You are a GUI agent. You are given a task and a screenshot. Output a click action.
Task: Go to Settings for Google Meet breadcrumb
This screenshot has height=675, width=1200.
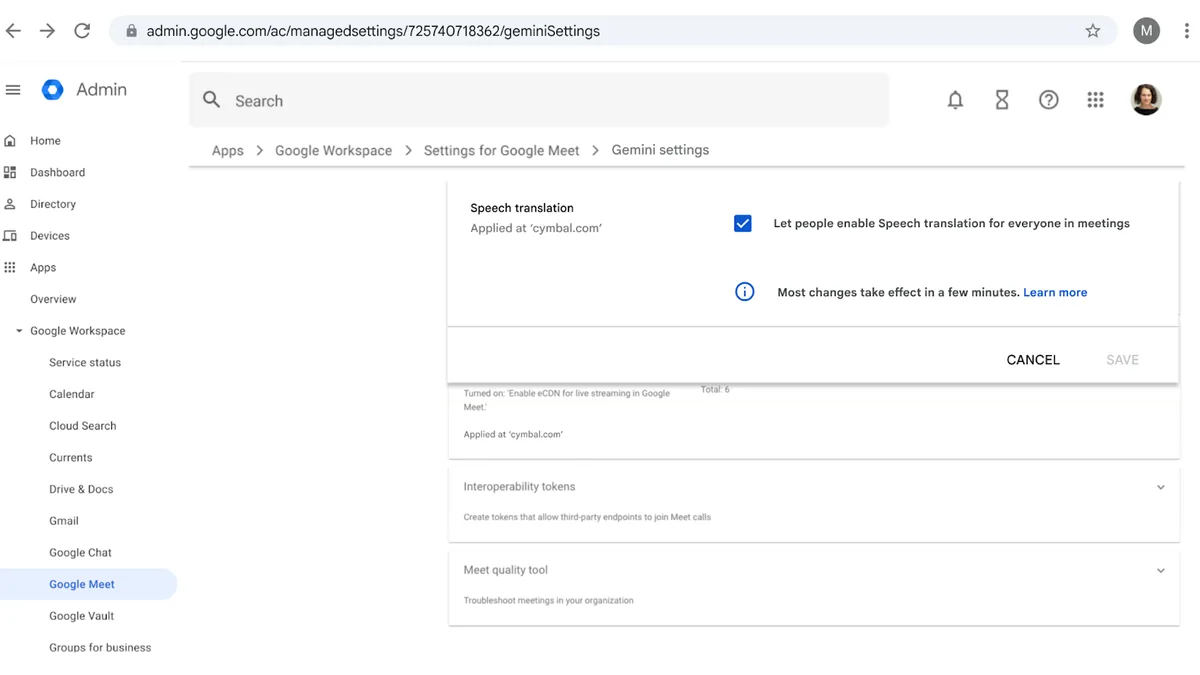click(x=501, y=150)
